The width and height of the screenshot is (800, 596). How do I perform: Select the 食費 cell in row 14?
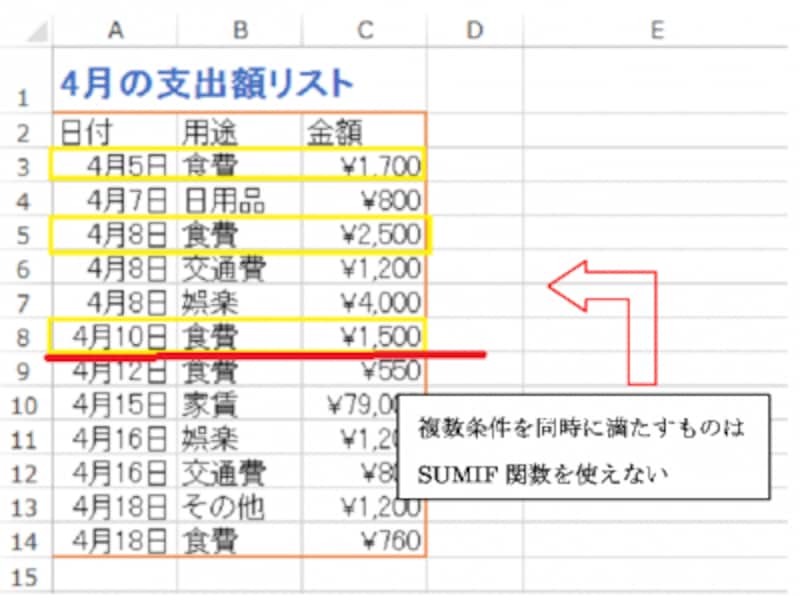(240, 540)
